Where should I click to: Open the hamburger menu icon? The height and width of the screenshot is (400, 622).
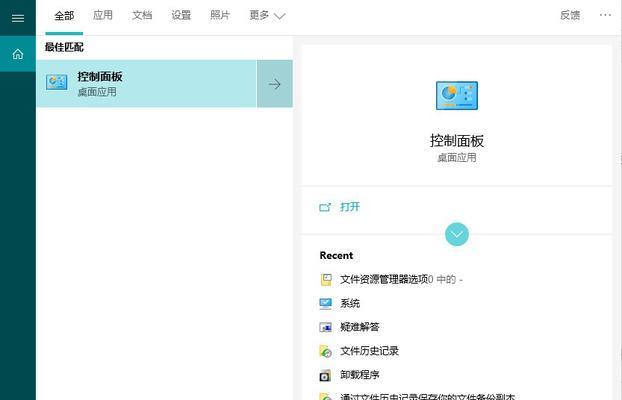[x=18, y=18]
